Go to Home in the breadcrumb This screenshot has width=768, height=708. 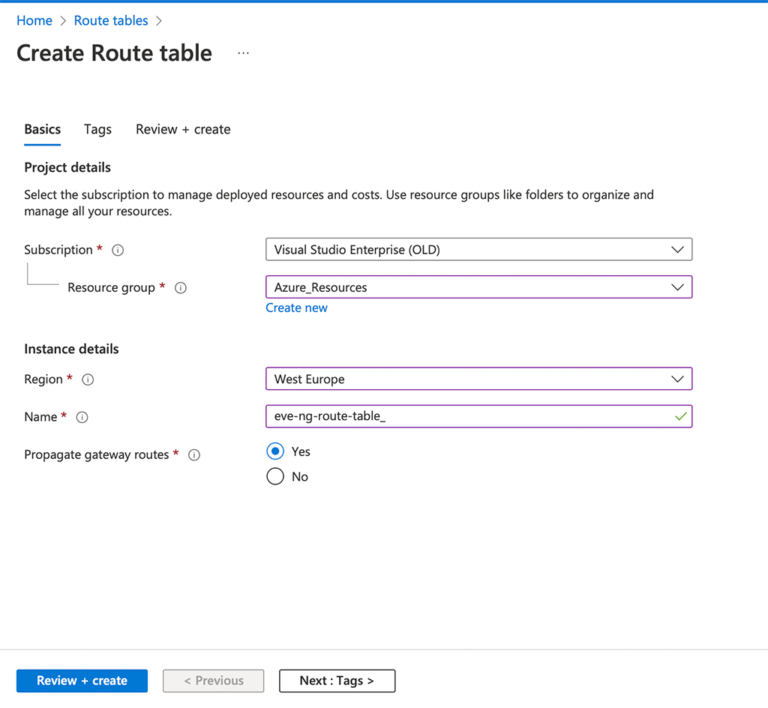tap(34, 20)
